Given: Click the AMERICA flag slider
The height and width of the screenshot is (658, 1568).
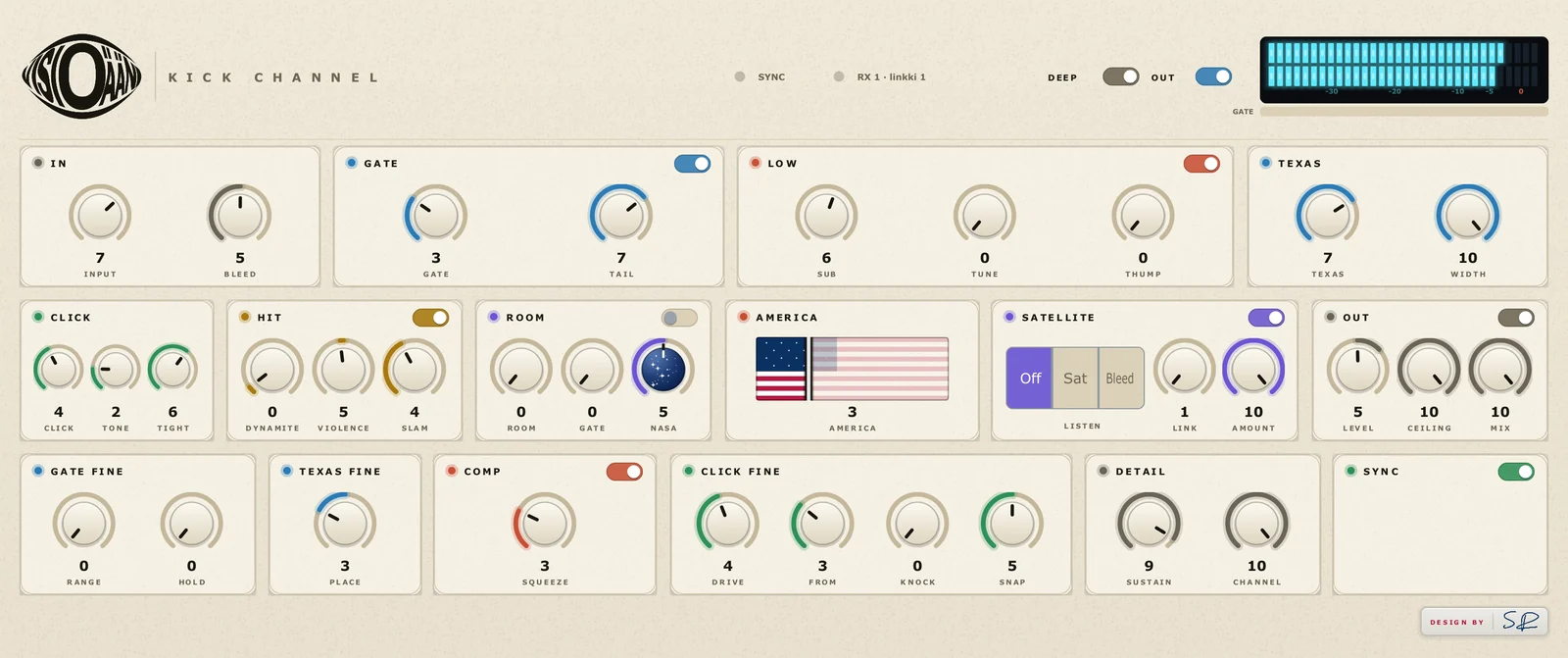Looking at the screenshot, I should [x=853, y=369].
